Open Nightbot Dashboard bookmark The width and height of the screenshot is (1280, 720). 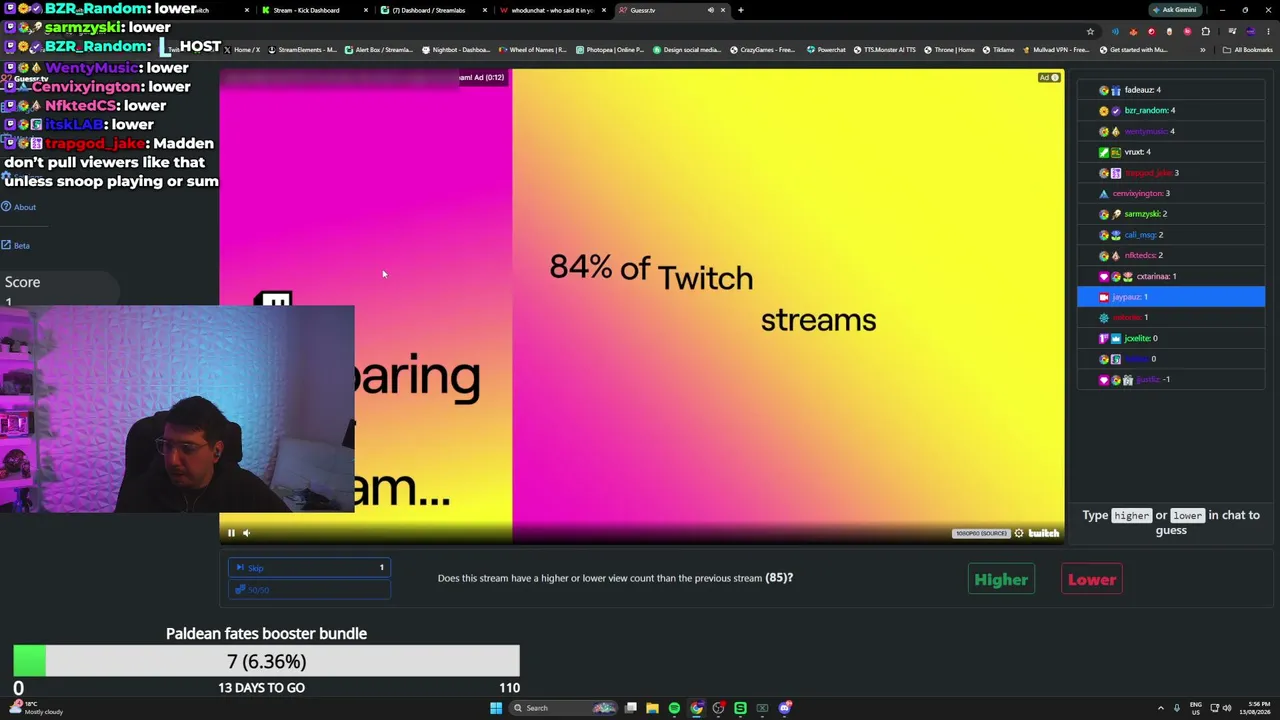[x=456, y=50]
